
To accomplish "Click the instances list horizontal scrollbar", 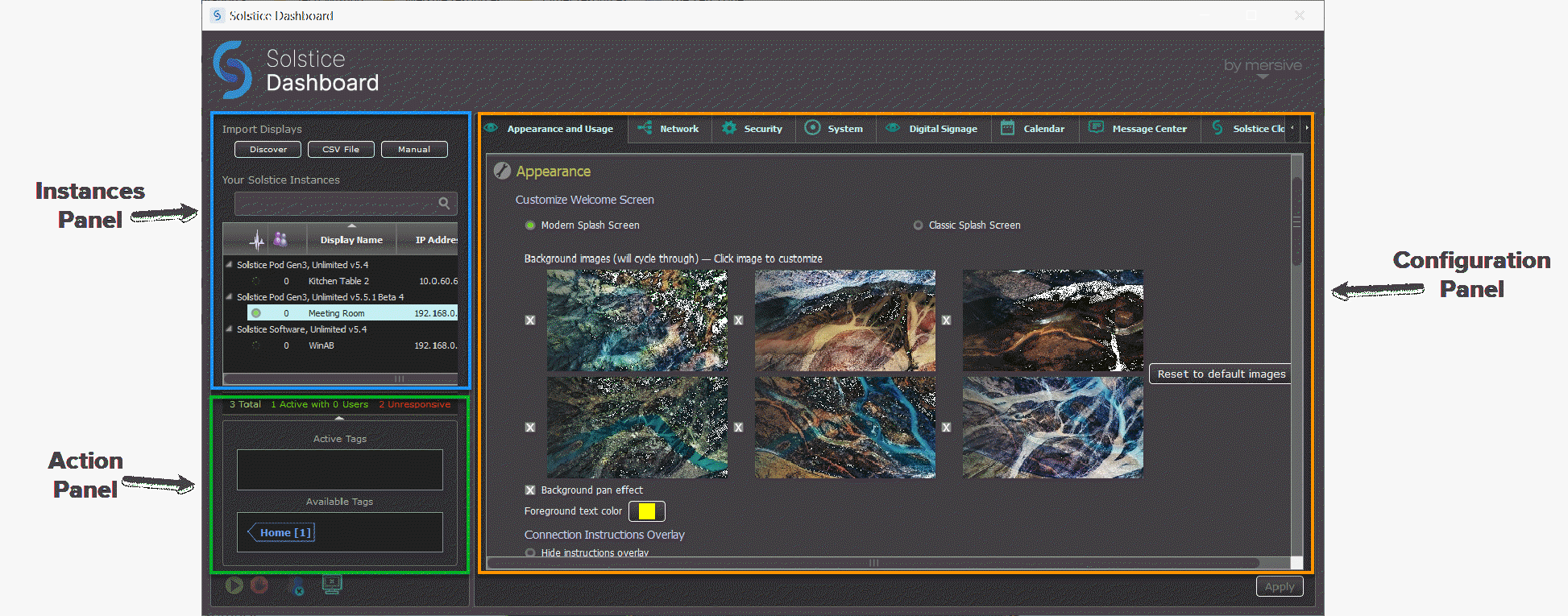I will click(x=340, y=378).
